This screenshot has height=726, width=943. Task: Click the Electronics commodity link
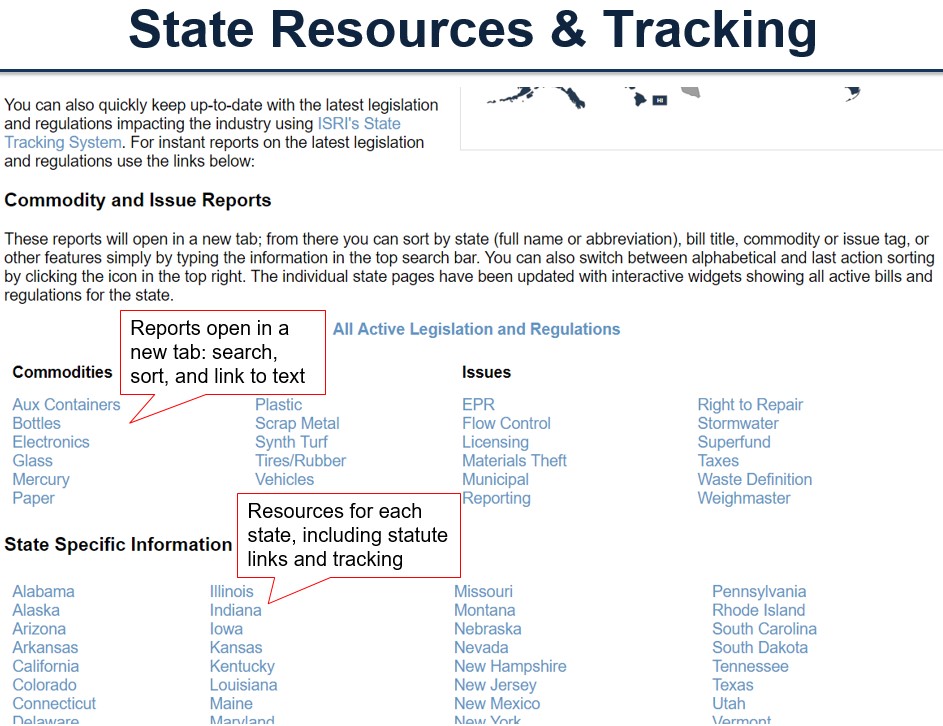tap(51, 442)
